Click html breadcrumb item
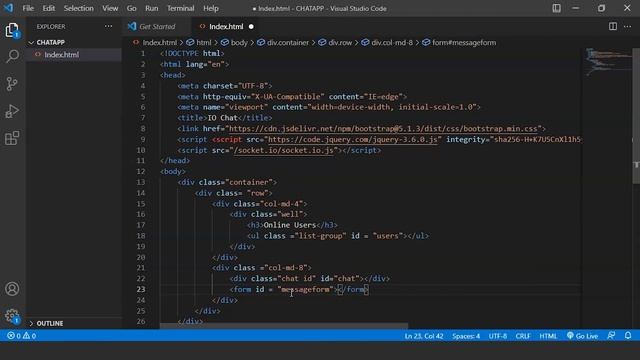This screenshot has width=640, height=360. [204, 42]
